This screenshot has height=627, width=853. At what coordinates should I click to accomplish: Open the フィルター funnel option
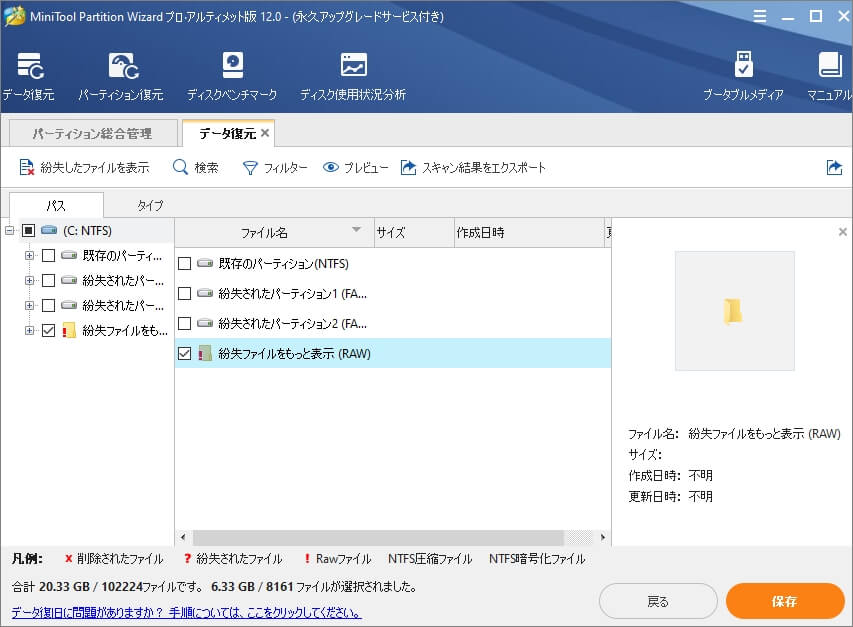(275, 167)
